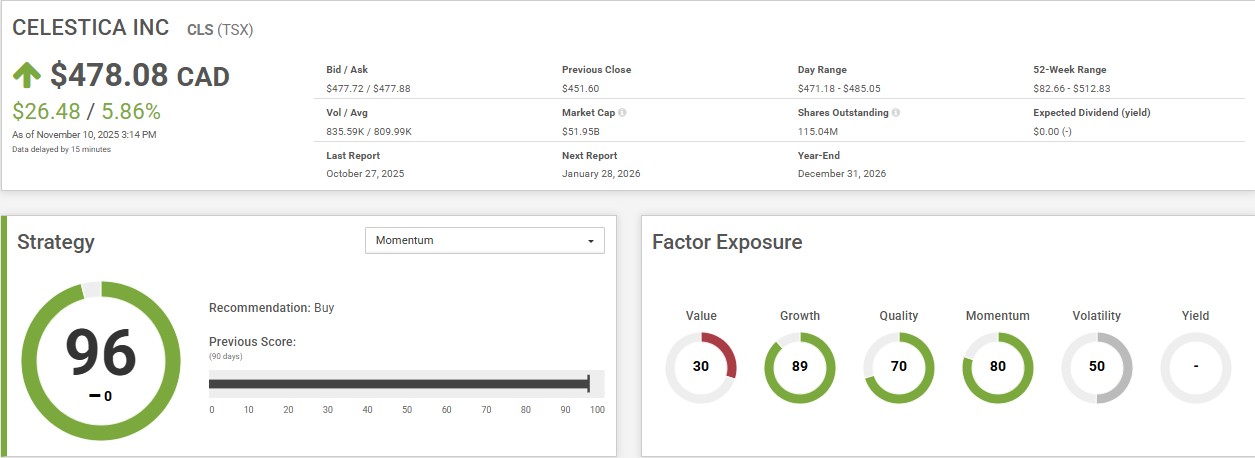Click the Momentum factor gauge showing 80
This screenshot has height=458, width=1255.
coord(997,367)
